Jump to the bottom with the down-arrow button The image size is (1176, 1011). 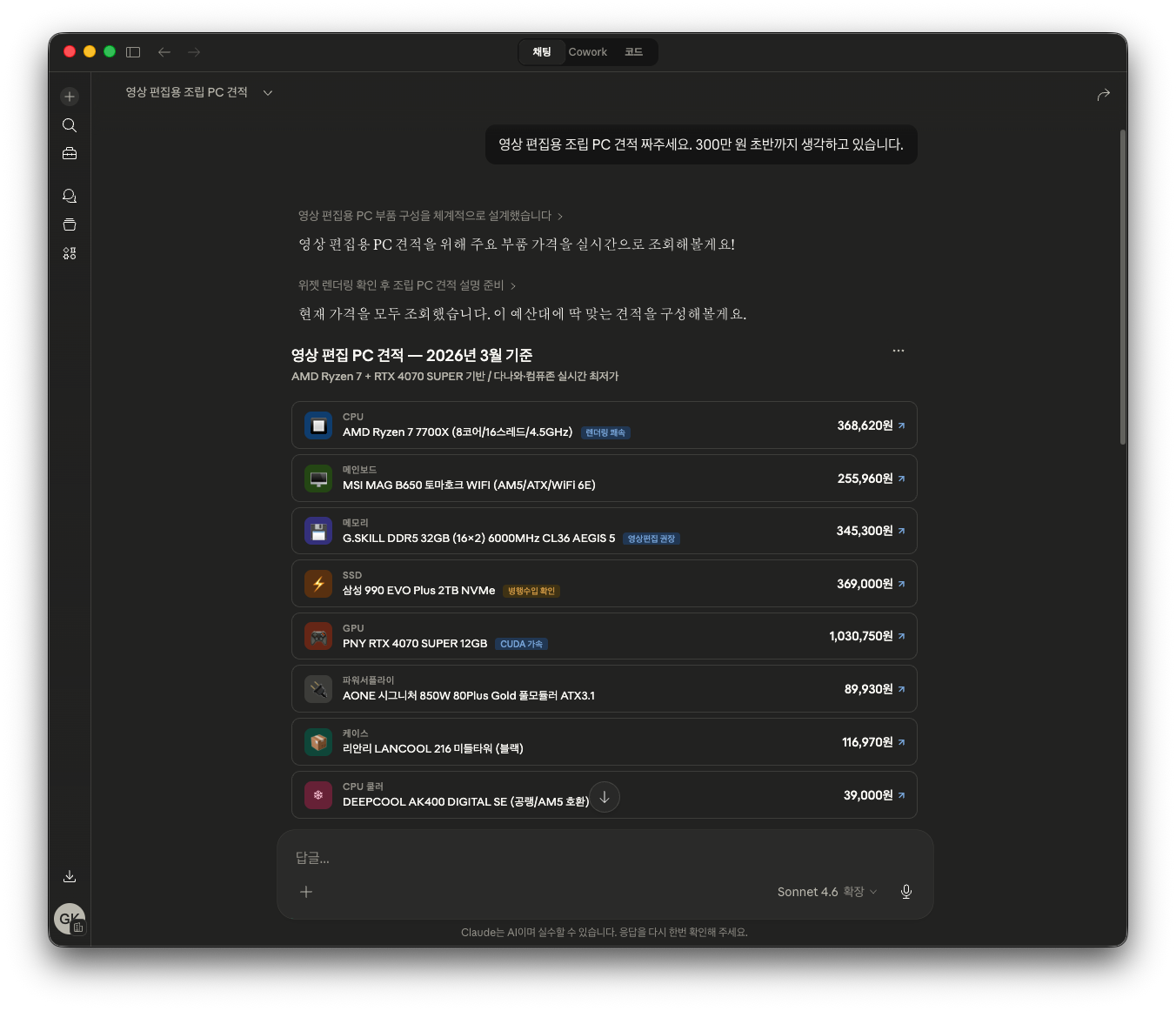[605, 797]
